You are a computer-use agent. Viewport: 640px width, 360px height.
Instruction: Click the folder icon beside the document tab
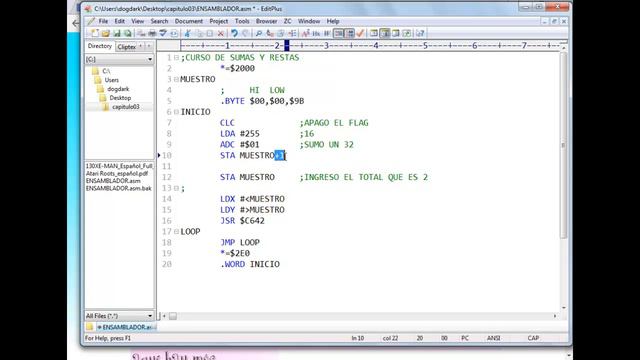tap(89, 327)
